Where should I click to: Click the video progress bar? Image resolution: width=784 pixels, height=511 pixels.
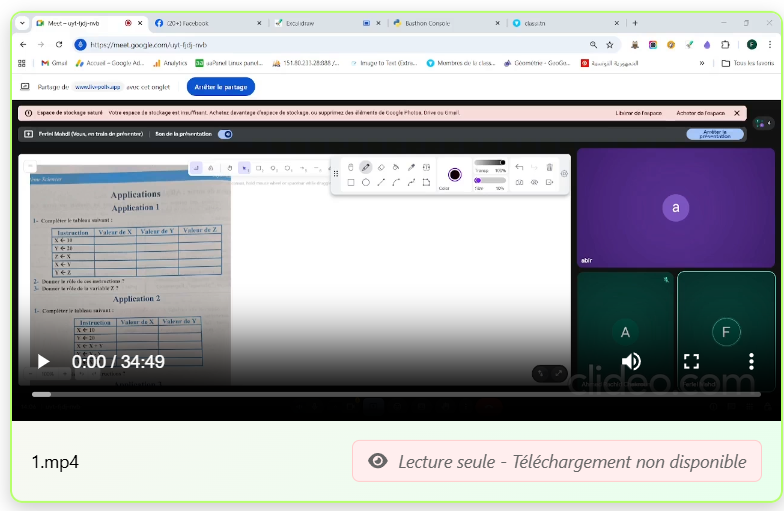300,394
